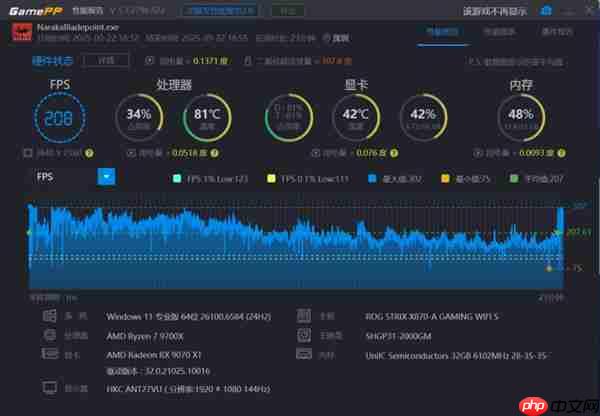
Task: Click help icon beside memory power 0.0093 度
Action: (561, 153)
